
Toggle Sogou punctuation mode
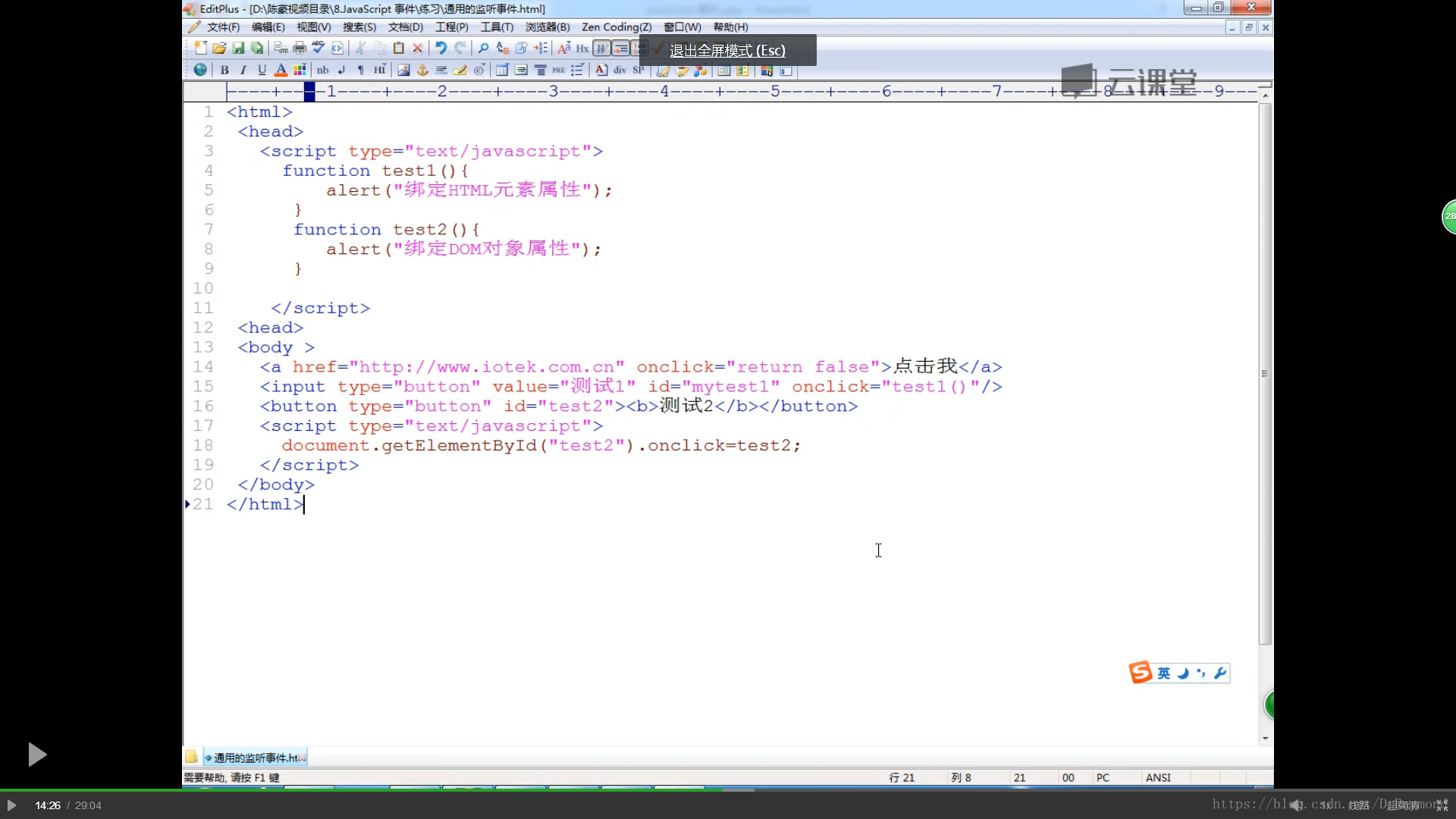1201,673
